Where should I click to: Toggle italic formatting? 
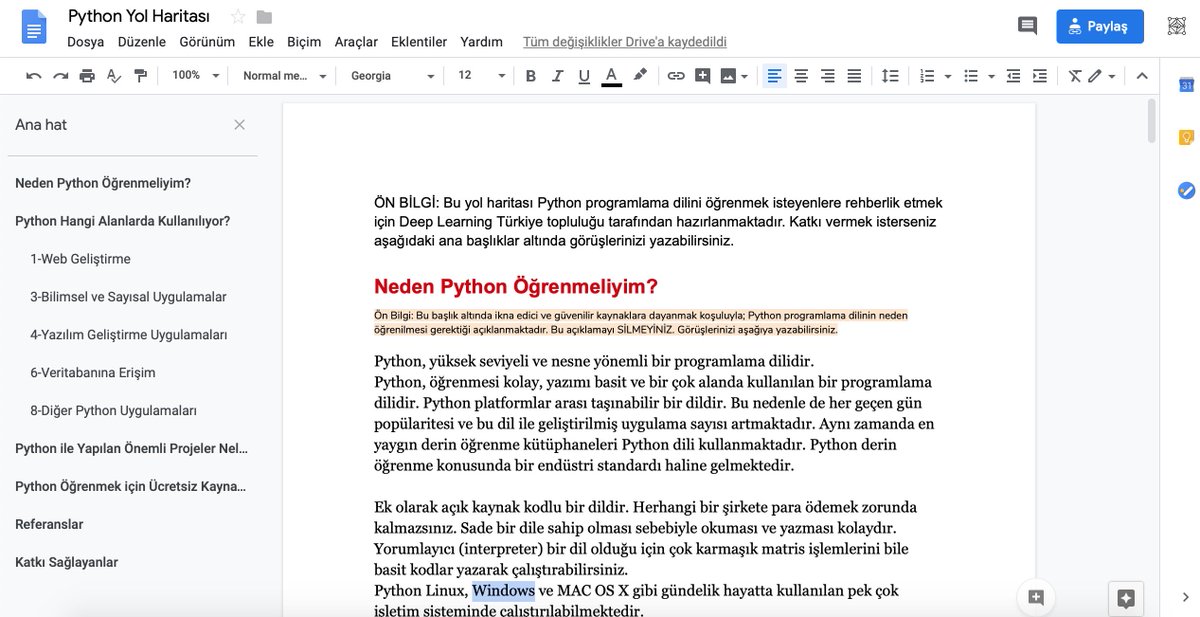click(x=557, y=75)
